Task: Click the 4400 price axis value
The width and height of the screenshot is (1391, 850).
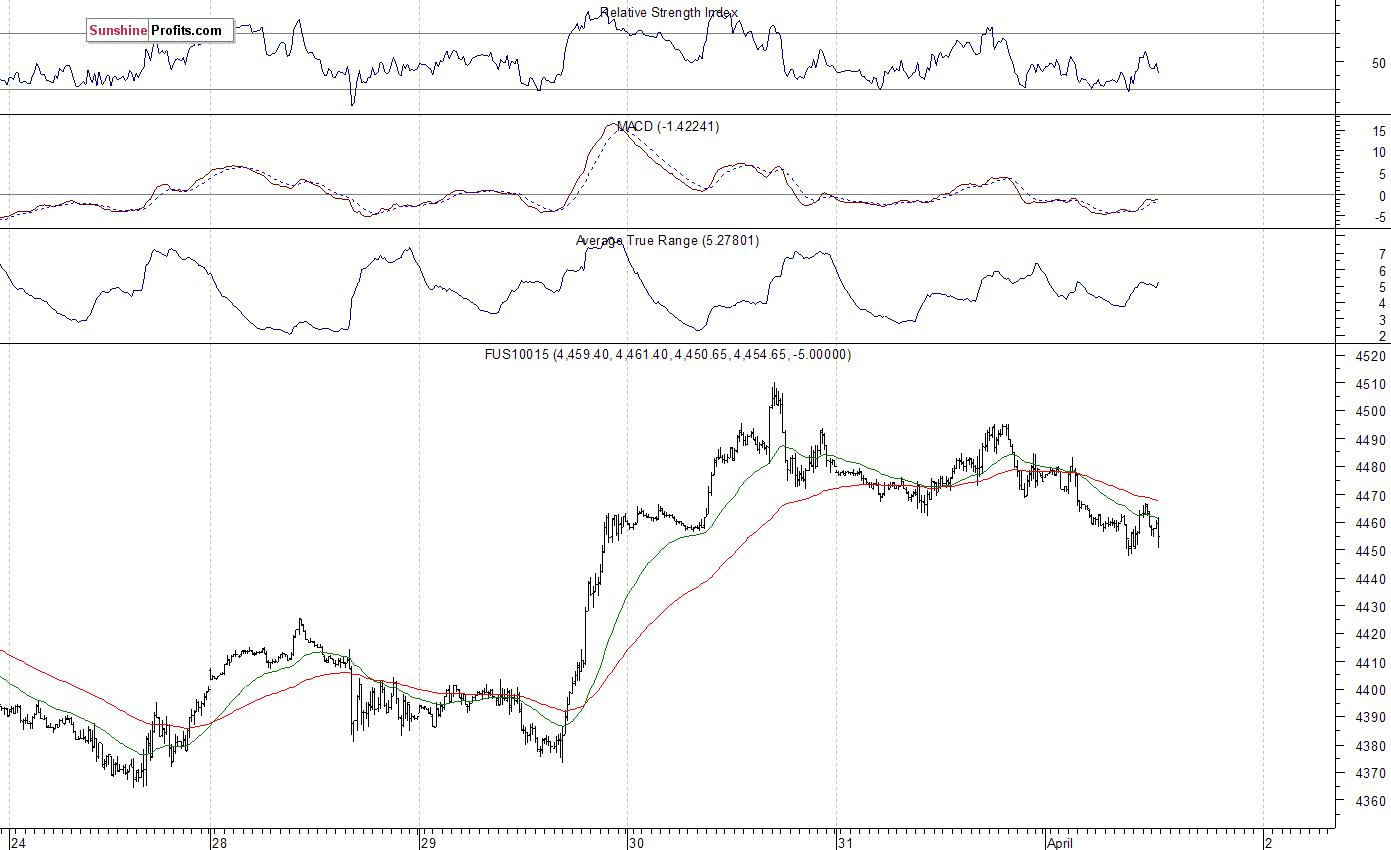Action: coord(1369,691)
